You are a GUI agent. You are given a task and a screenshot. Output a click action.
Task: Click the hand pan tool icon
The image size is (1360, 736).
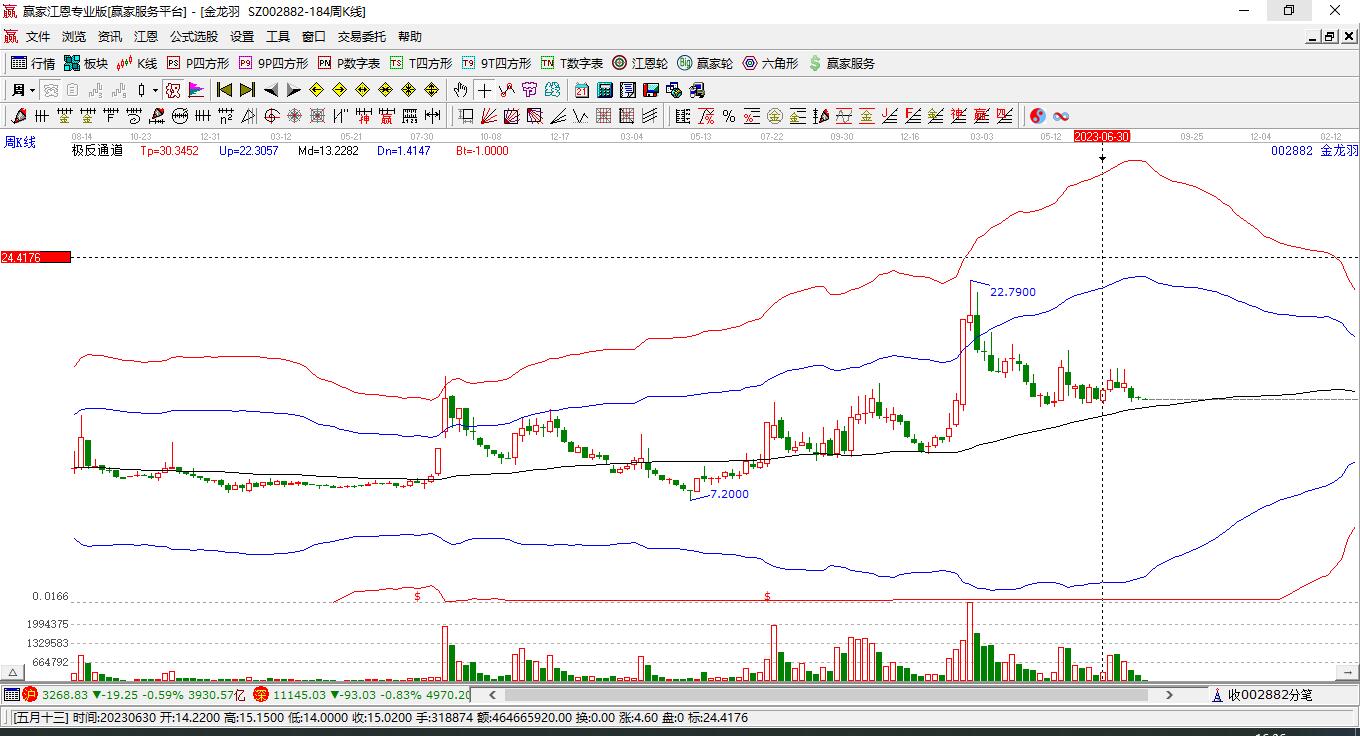pos(460,90)
